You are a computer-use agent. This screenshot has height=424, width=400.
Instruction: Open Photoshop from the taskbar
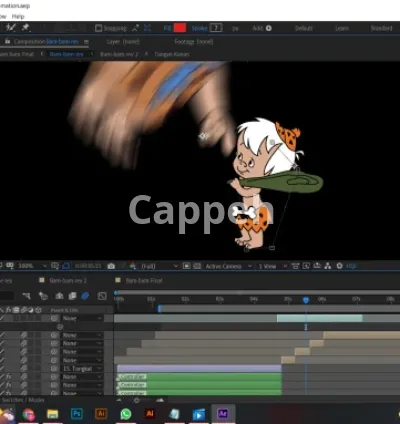click(x=77, y=414)
